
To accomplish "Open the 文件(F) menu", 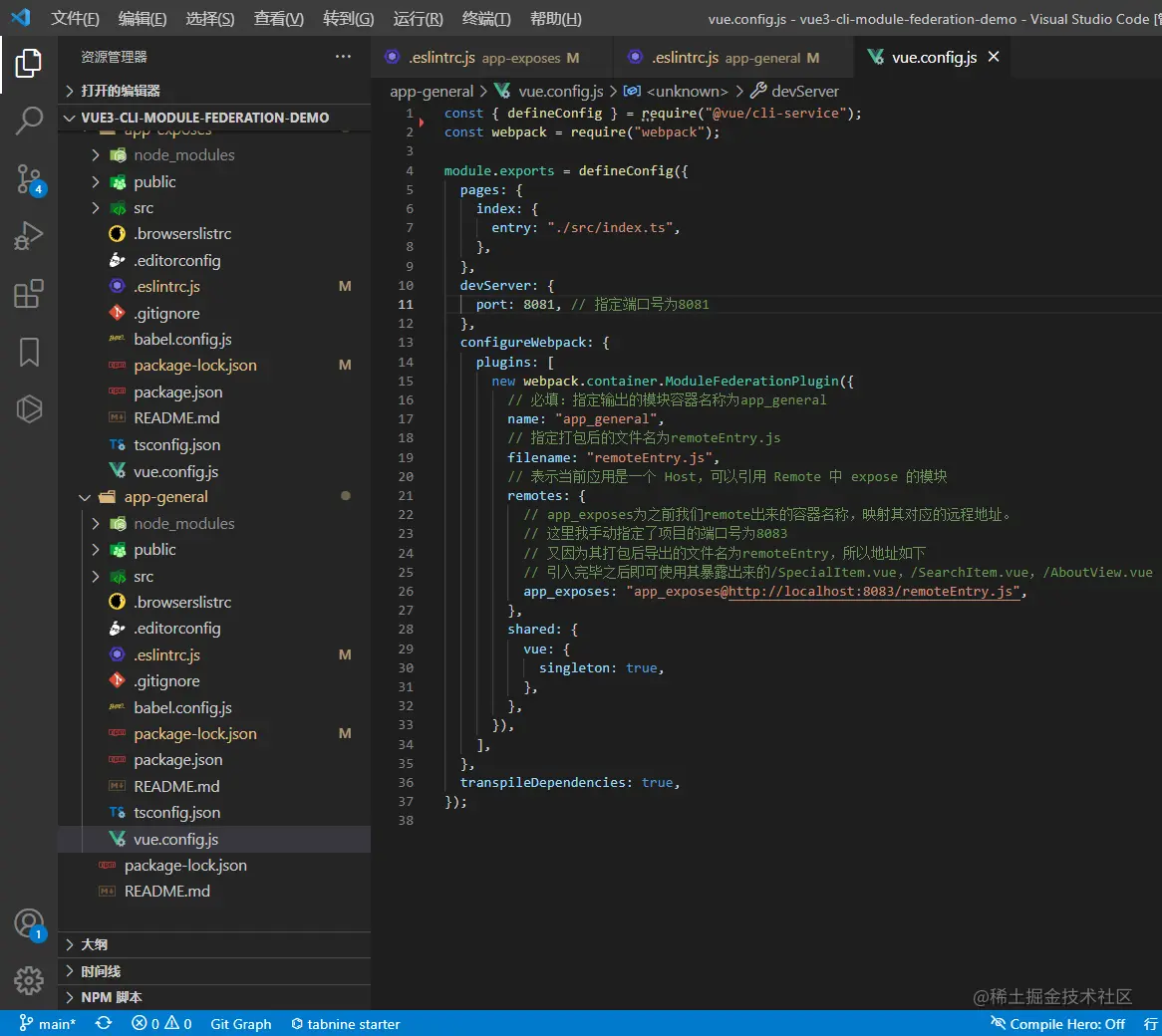I will click(x=75, y=19).
